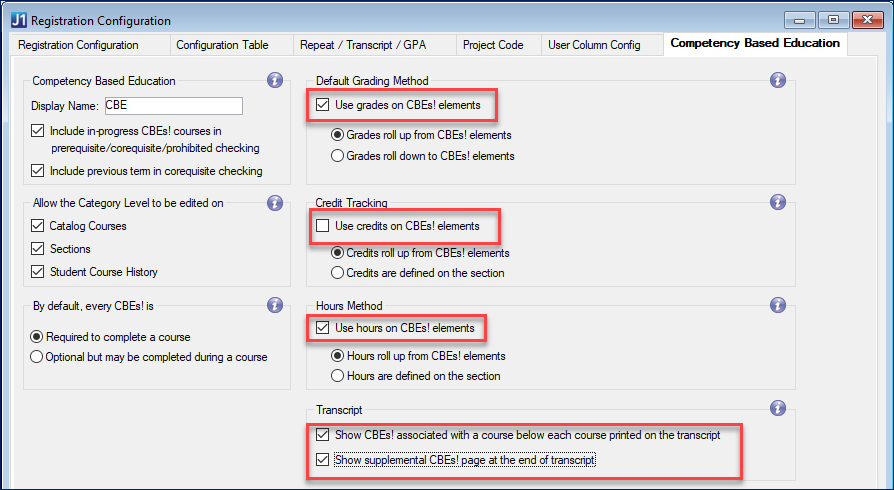Enable Use credits on CBEs! elements
Image resolution: width=894 pixels, height=490 pixels.
point(323,226)
